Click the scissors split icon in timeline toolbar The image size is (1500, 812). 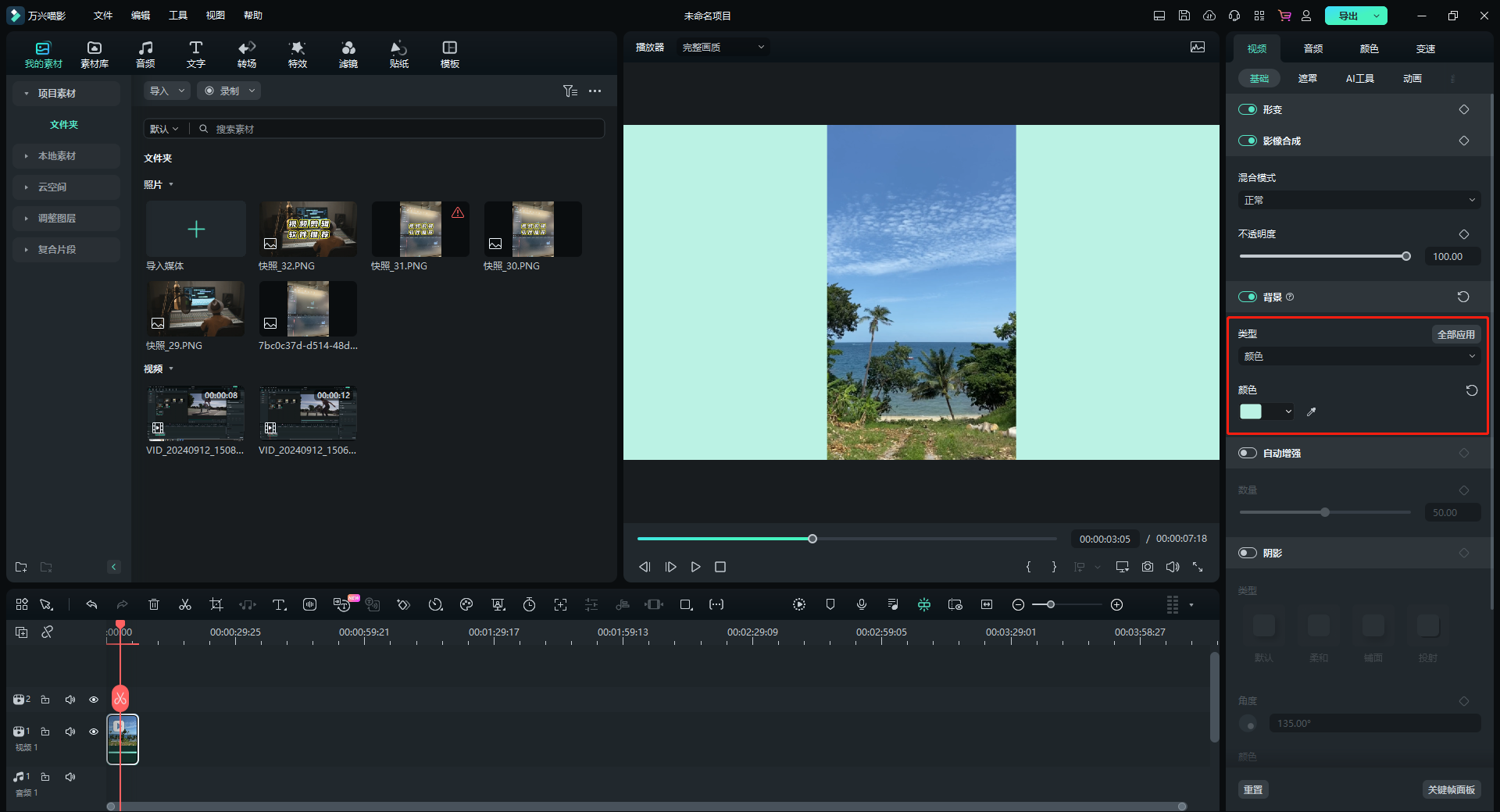[x=185, y=604]
